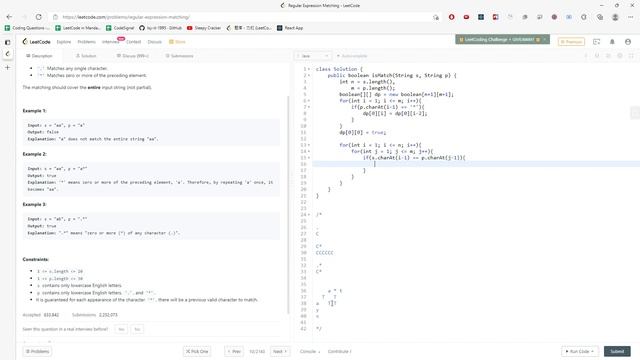Dismiss the LeetCoding Challenge banner

tap(545, 40)
